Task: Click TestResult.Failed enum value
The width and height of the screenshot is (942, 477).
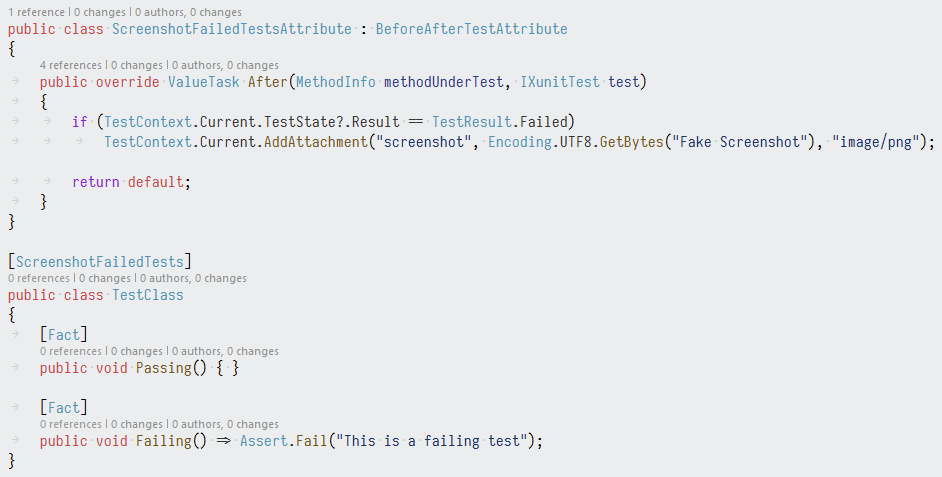Action: point(500,122)
